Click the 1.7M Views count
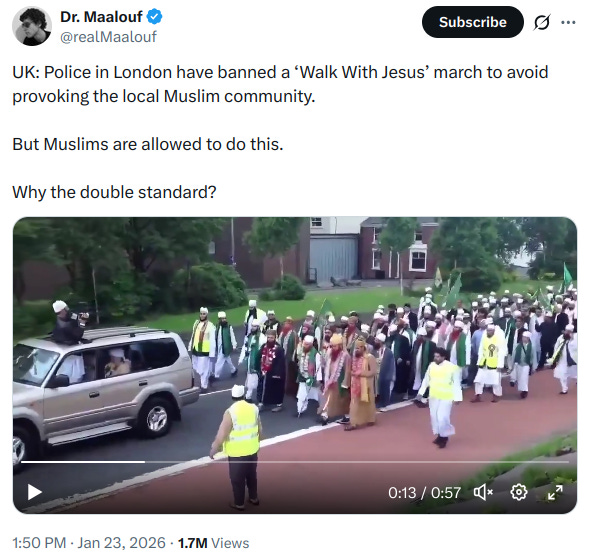594x559 pixels. coord(213,543)
